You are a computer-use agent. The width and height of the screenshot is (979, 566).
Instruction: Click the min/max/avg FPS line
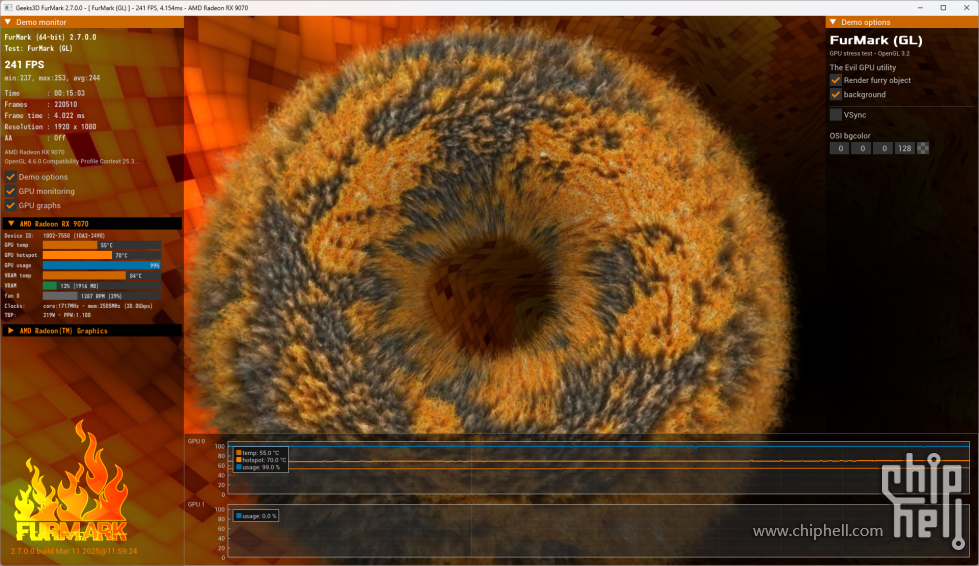[52, 78]
